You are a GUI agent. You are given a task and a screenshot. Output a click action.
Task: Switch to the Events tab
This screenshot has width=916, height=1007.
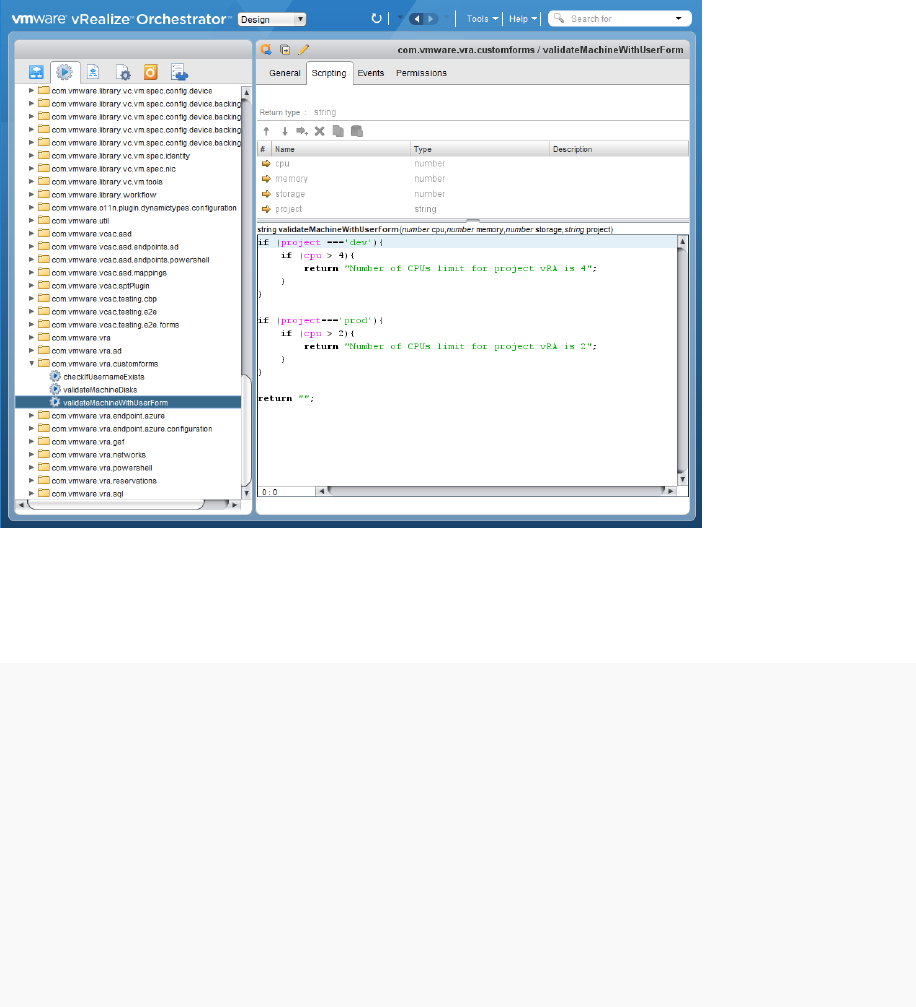coord(371,73)
